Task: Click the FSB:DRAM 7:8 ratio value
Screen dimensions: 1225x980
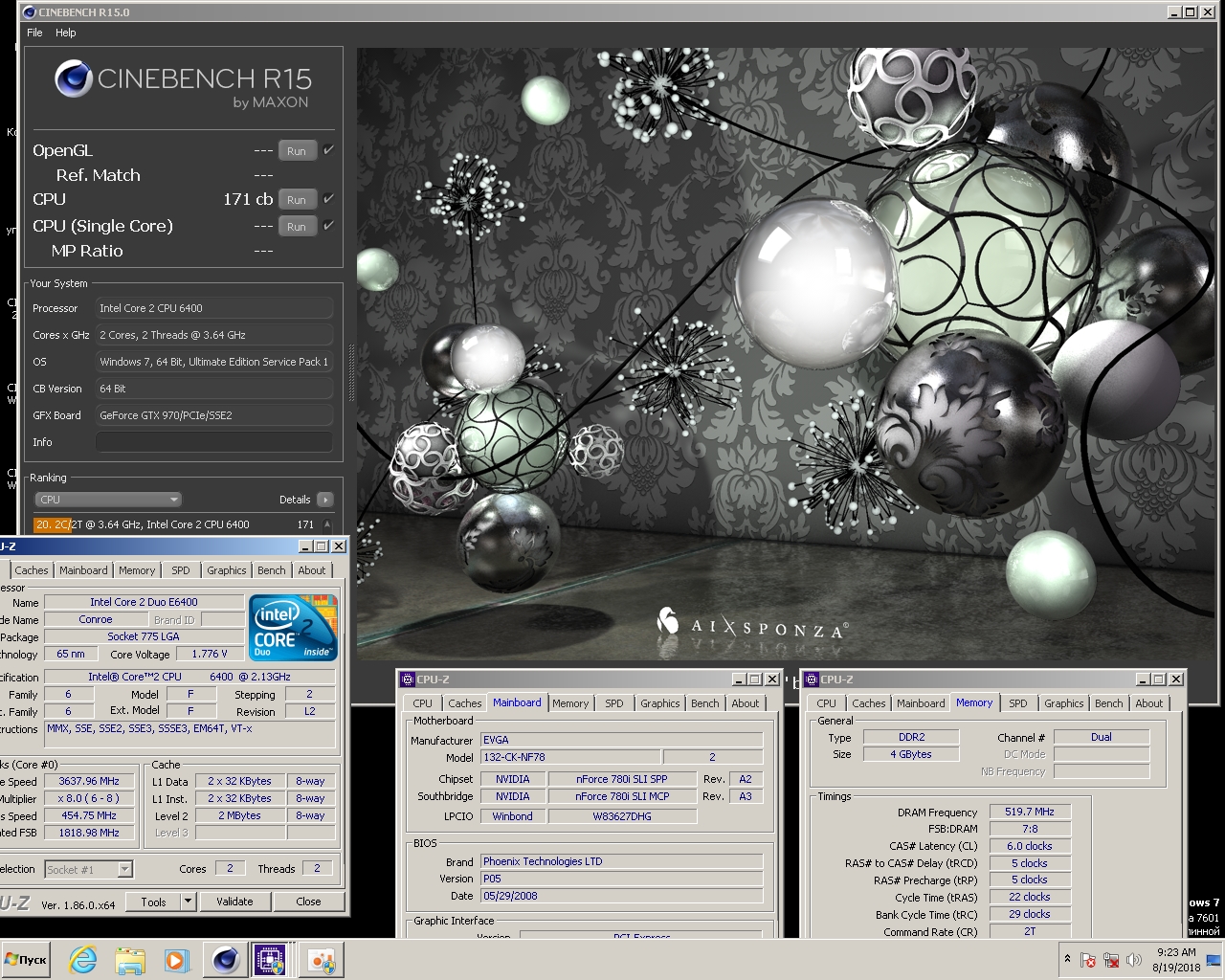Action: coord(1029,829)
